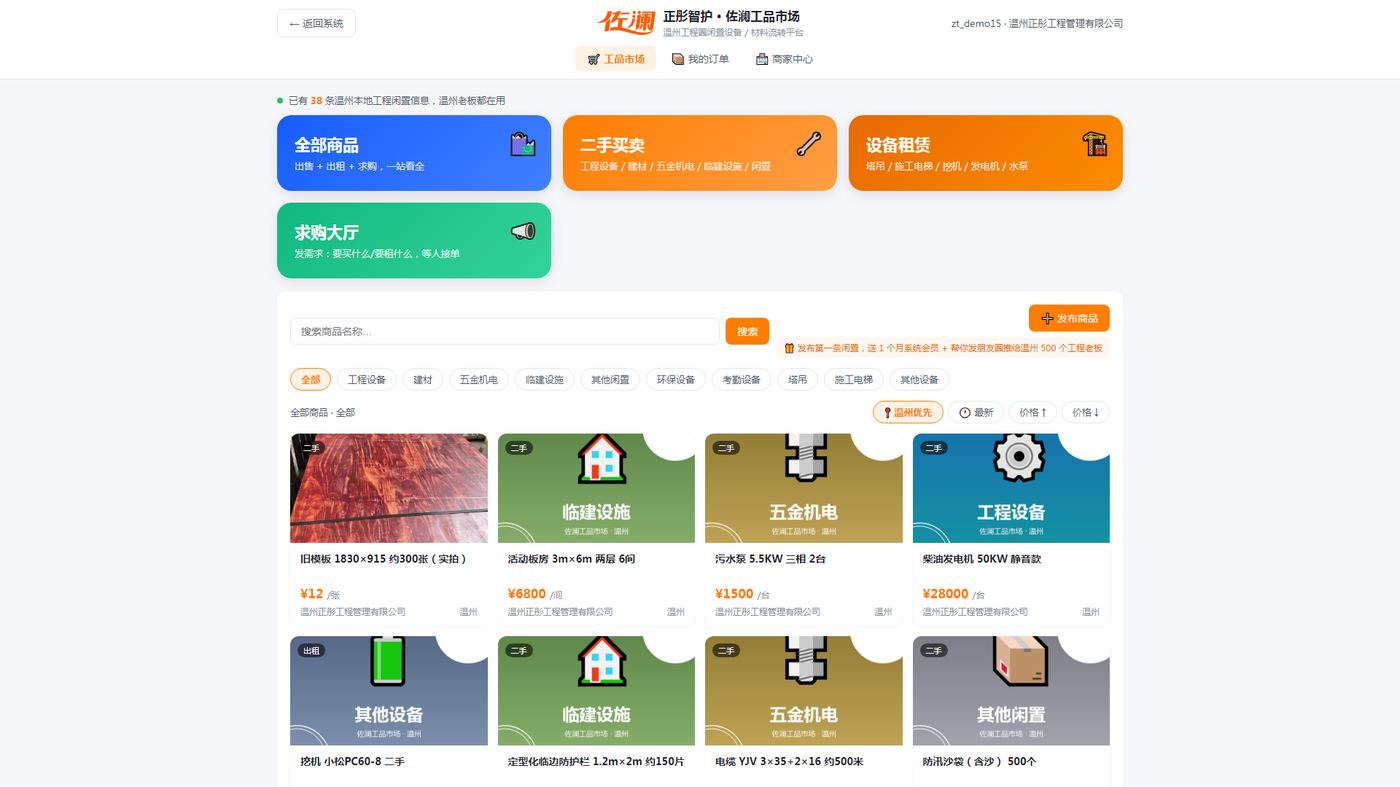
Task: Select the 施工电梯 filter chip
Action: [854, 380]
